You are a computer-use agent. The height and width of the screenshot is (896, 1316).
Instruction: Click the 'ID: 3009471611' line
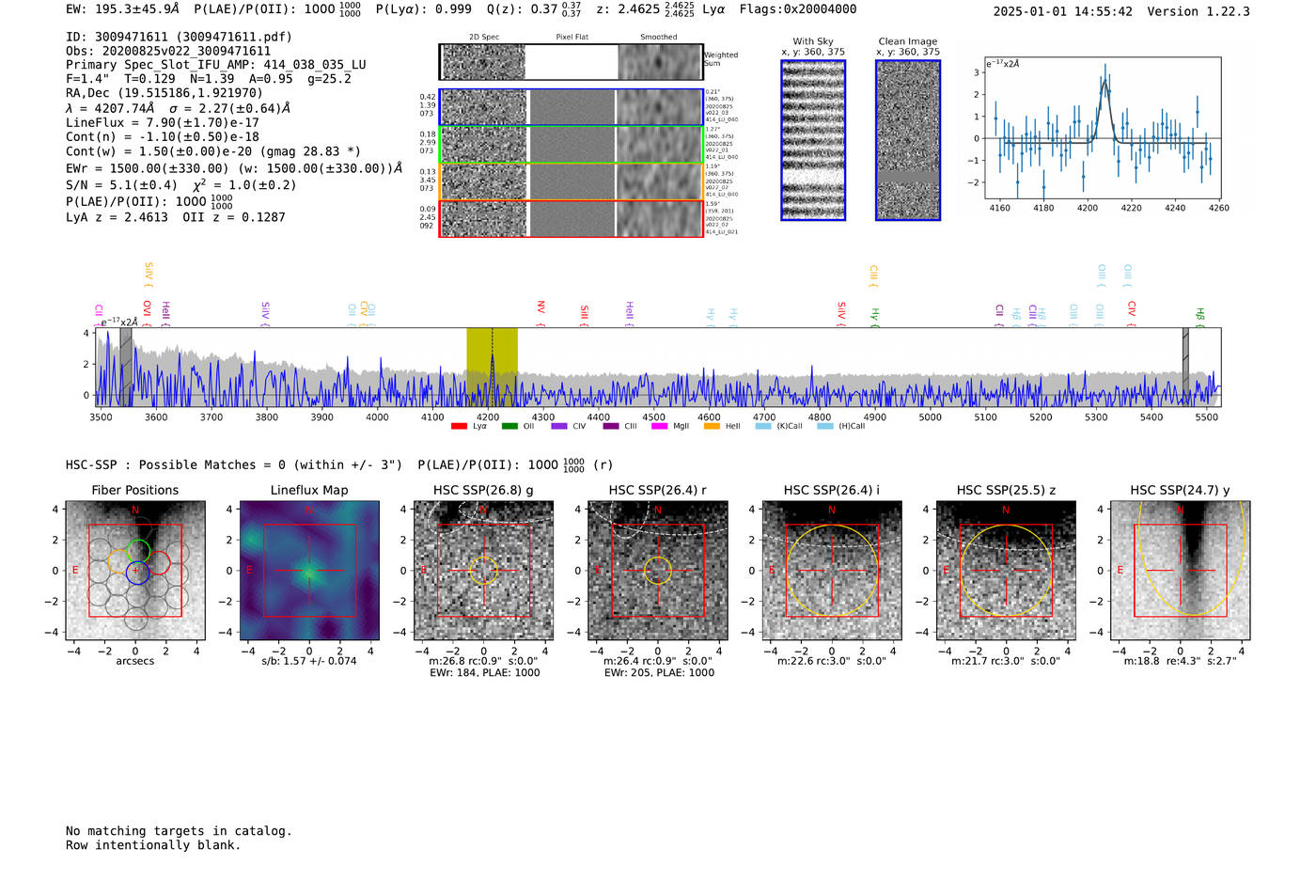point(179,37)
